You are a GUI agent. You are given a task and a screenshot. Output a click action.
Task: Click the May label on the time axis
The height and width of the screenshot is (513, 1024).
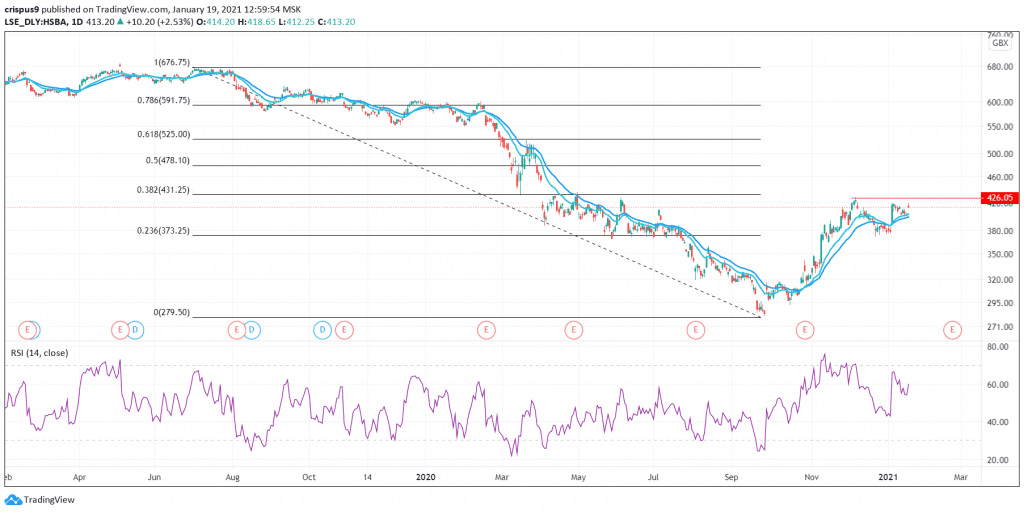tap(578, 478)
